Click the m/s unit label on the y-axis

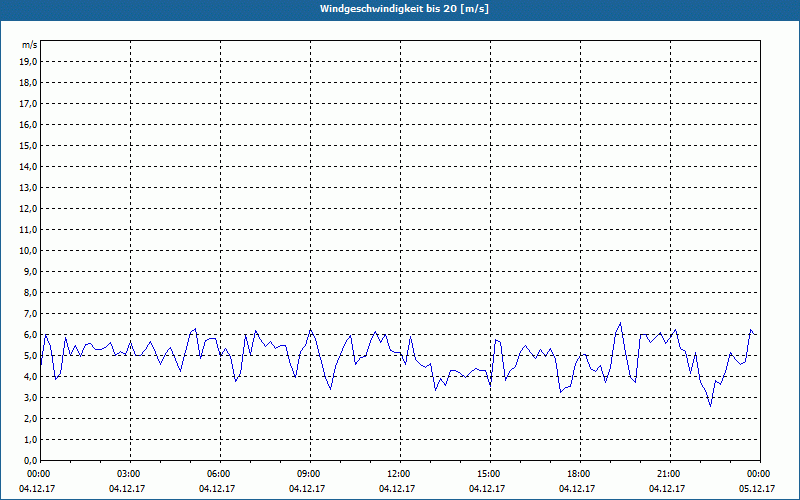(30, 45)
